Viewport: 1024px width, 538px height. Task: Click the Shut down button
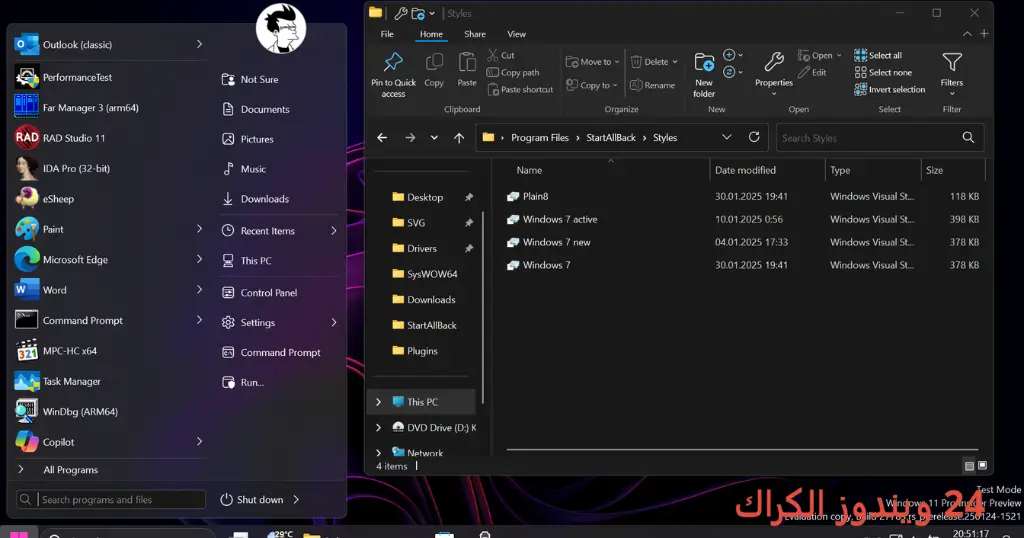(x=252, y=499)
